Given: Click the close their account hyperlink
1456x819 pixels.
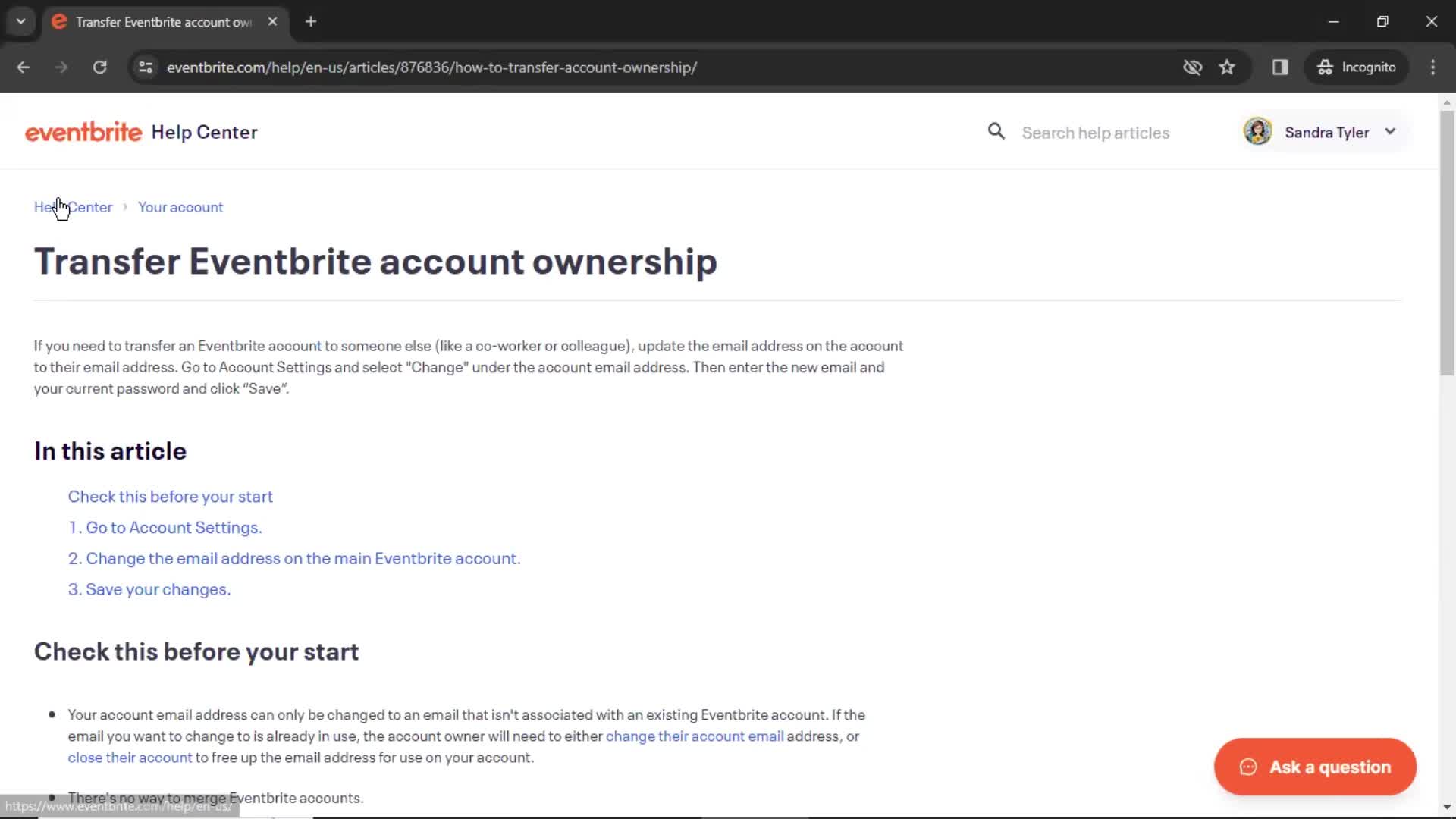Looking at the screenshot, I should [129, 757].
